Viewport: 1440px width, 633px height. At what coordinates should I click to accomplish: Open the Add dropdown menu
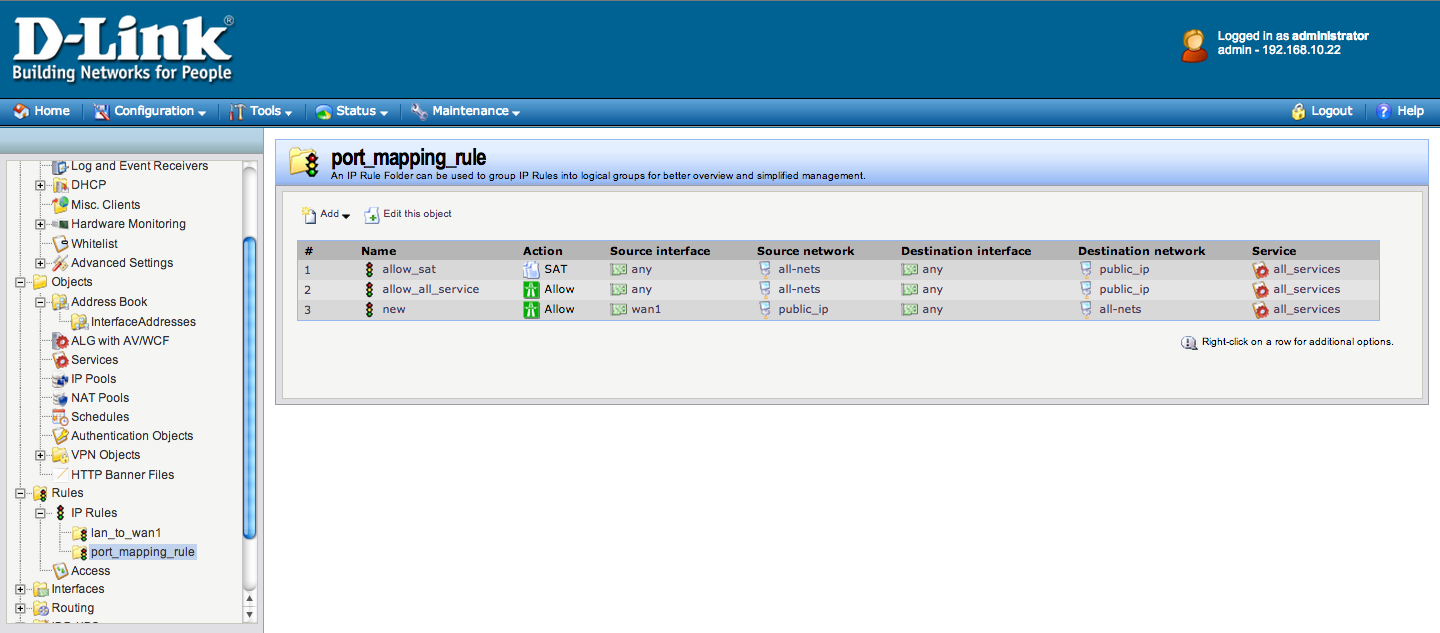tap(326, 214)
